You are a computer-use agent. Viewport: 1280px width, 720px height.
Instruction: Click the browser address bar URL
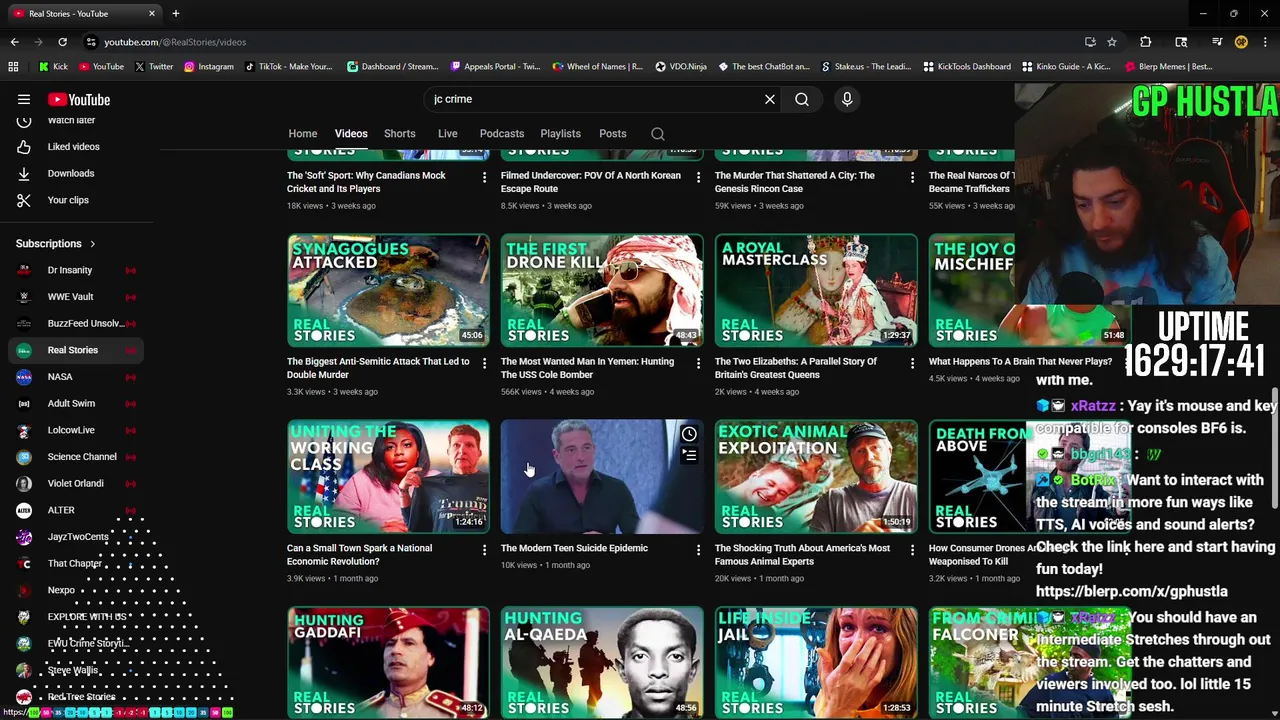pos(175,42)
